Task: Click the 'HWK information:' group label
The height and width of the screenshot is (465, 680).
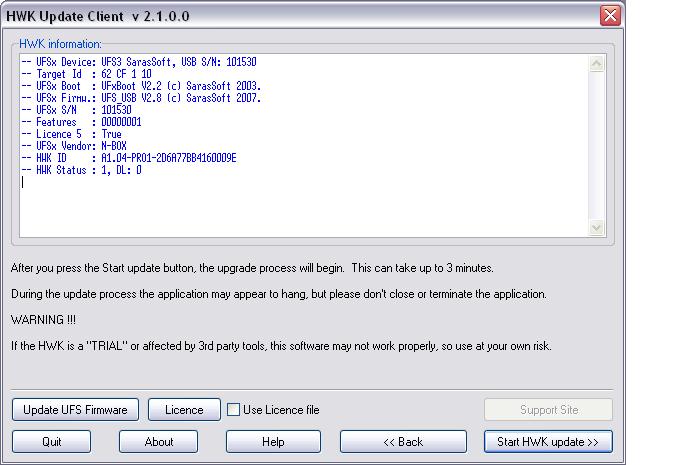Action: tap(60, 44)
